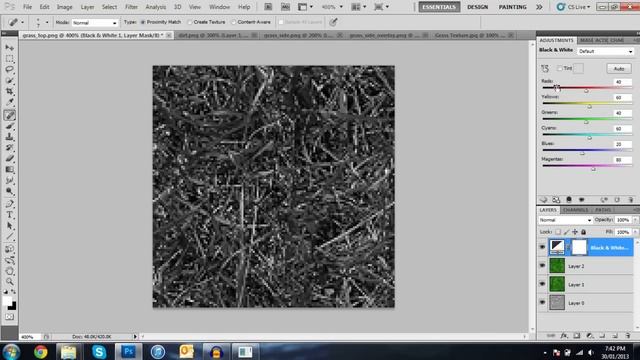Viewport: 640px width, 360px height.
Task: Hide Layer 1 visibility eye
Action: point(542,284)
